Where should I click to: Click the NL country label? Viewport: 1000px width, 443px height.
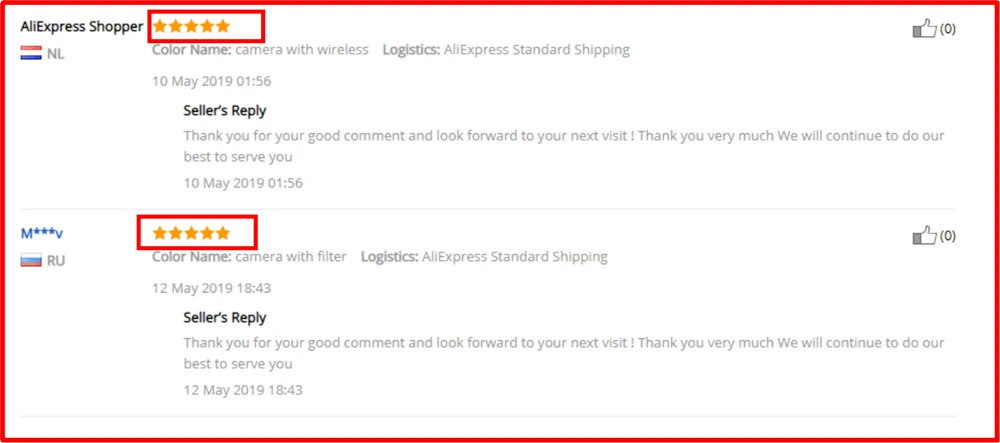click(x=55, y=54)
